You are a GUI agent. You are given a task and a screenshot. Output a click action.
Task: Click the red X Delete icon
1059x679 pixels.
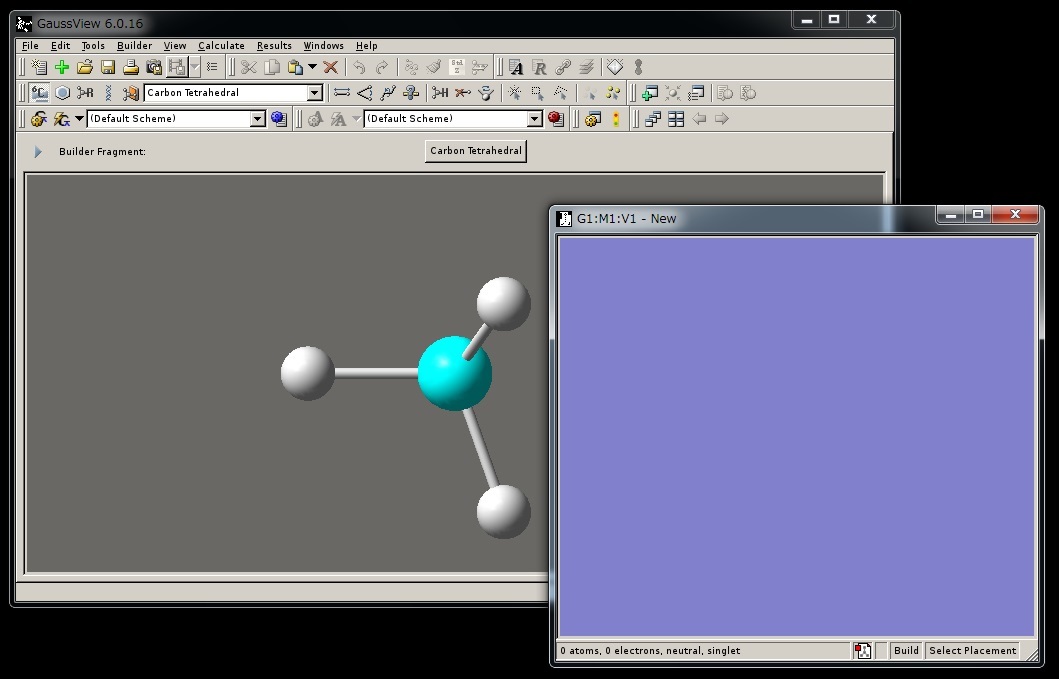(330, 67)
